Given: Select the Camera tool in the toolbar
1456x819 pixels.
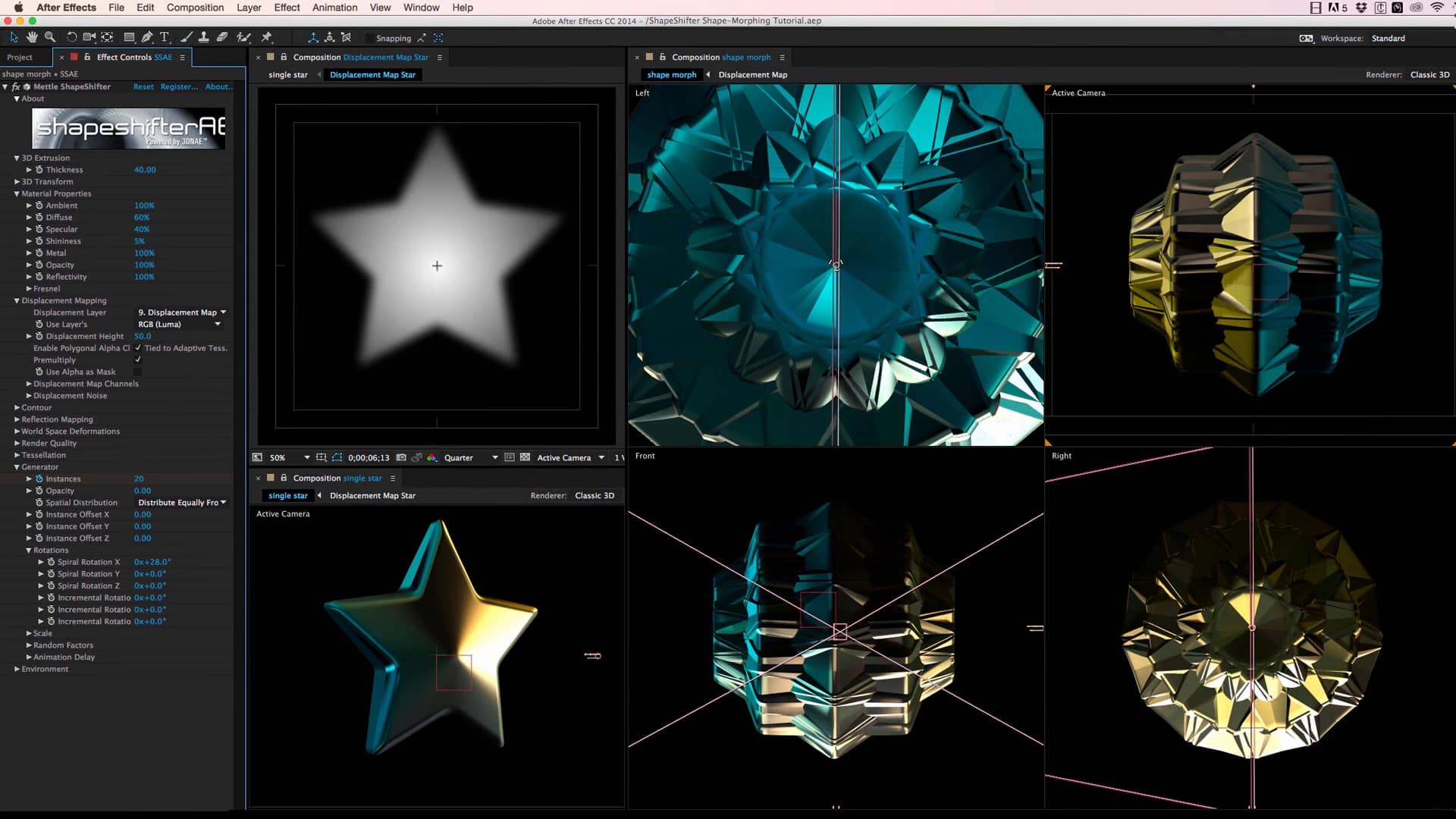Looking at the screenshot, I should click(89, 36).
